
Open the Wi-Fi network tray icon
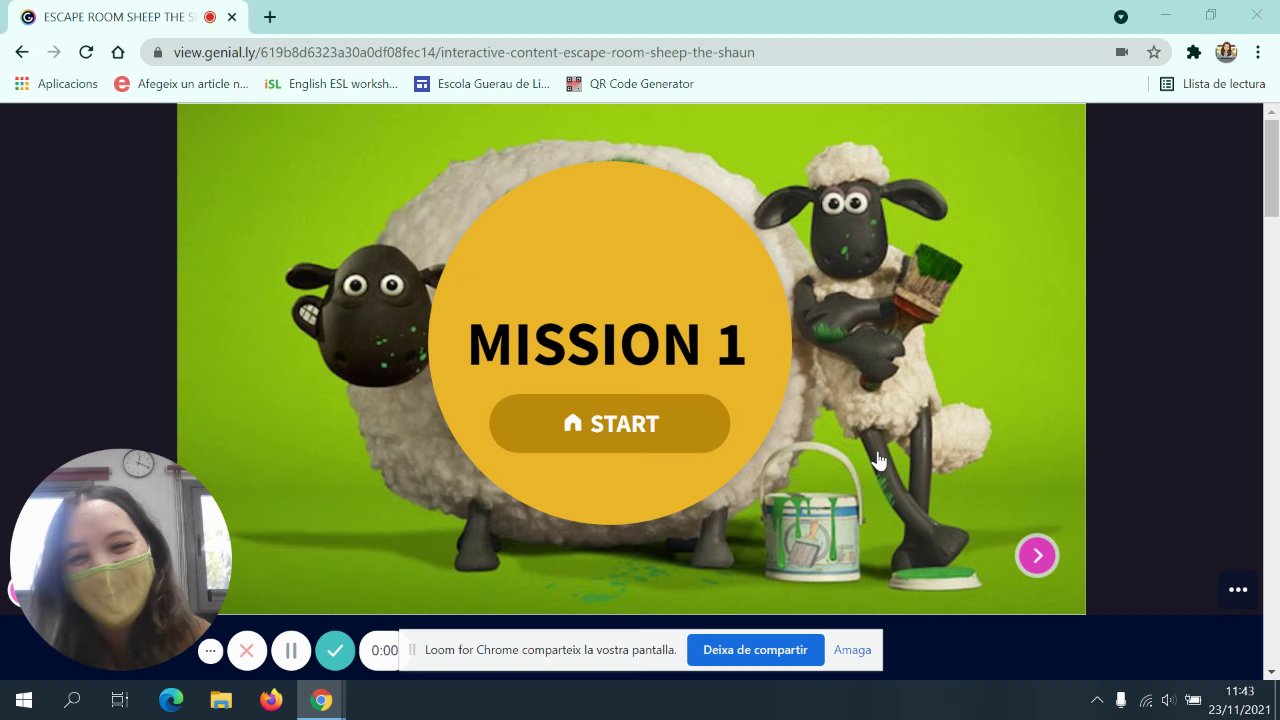[1145, 700]
